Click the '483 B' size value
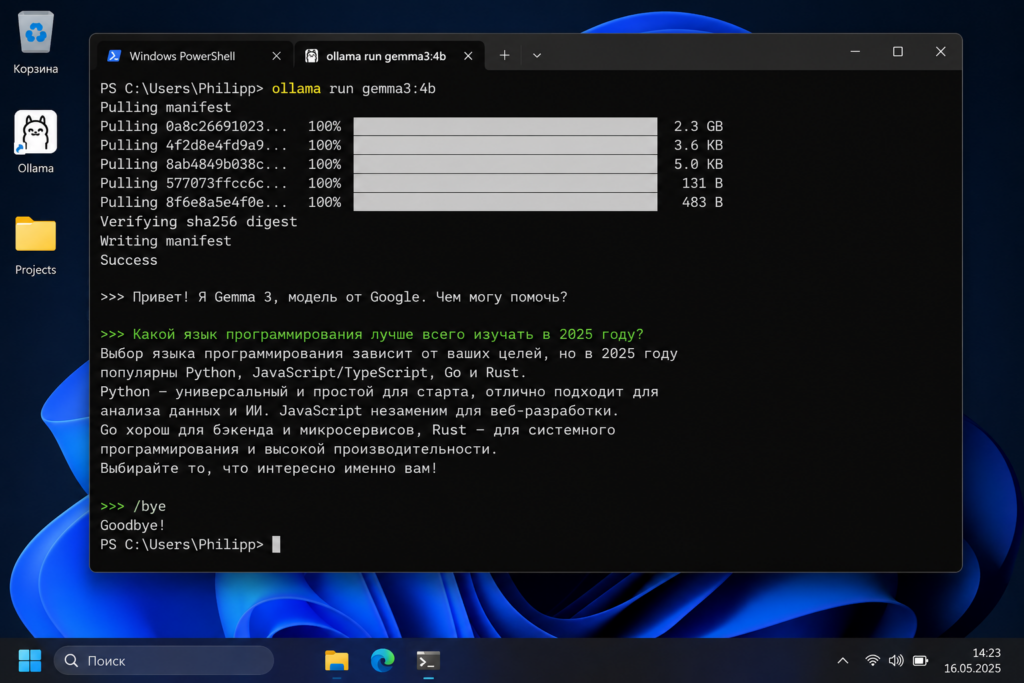 click(x=702, y=202)
